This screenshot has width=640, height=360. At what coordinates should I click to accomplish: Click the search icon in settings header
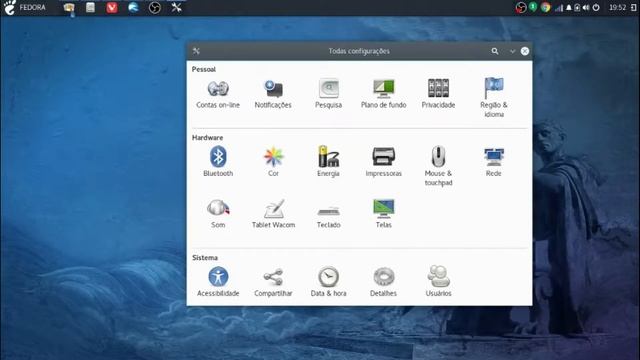[x=495, y=51]
